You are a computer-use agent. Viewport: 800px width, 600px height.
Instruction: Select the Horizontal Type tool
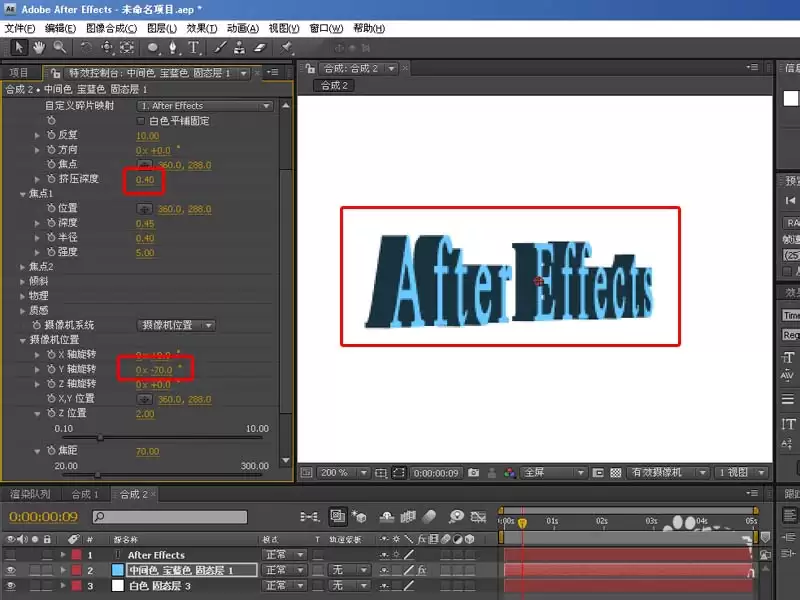[x=193, y=48]
